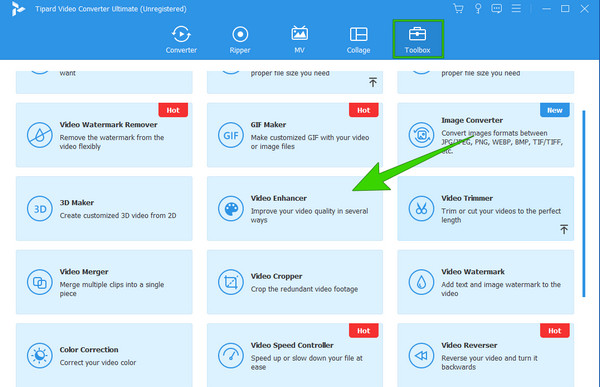Open the Video Watermark title
This screenshot has width=600, height=387.
click(473, 272)
